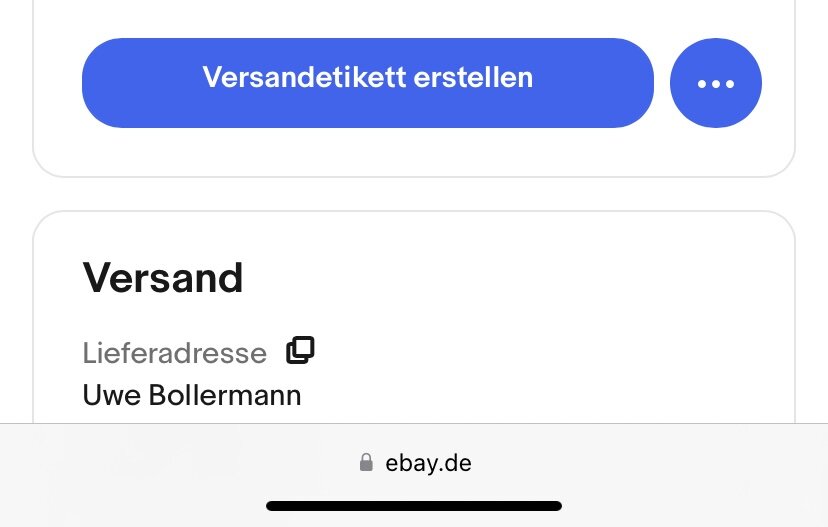The image size is (828, 527).
Task: Create a shipping label with the blue pill button
Action: coord(368,83)
